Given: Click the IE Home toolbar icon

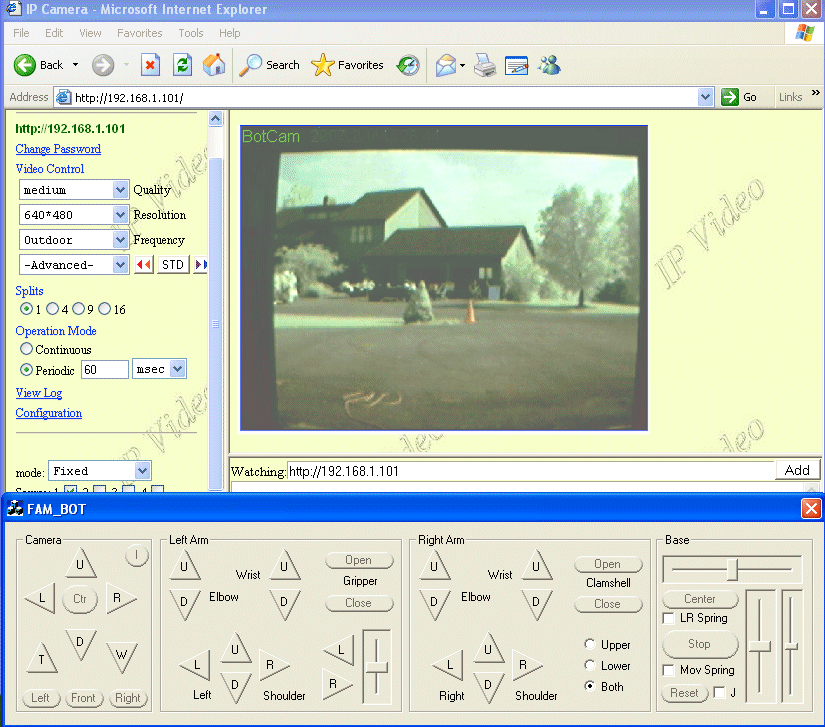Looking at the screenshot, I should pyautogui.click(x=214, y=65).
